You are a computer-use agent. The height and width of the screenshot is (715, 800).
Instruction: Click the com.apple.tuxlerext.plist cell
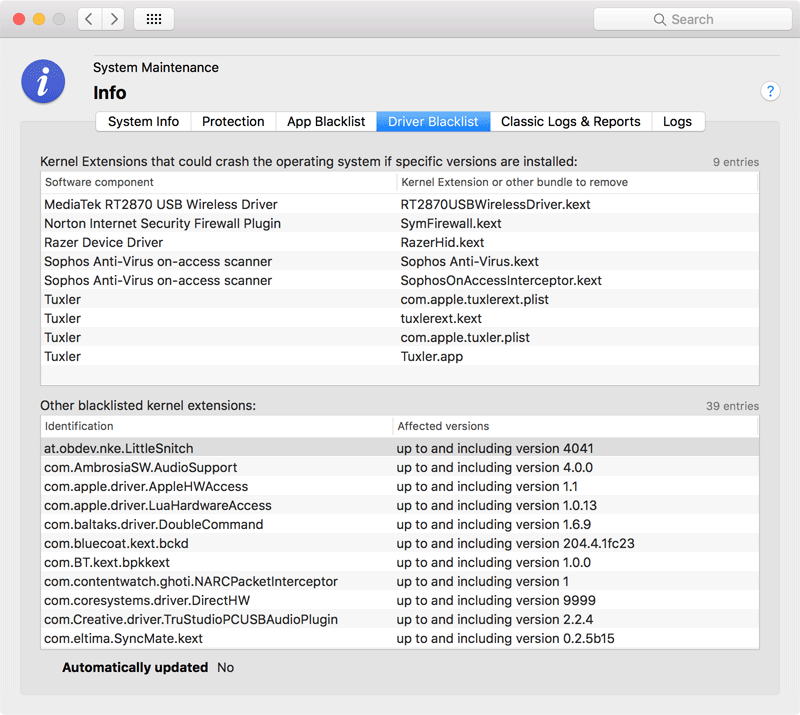click(474, 300)
